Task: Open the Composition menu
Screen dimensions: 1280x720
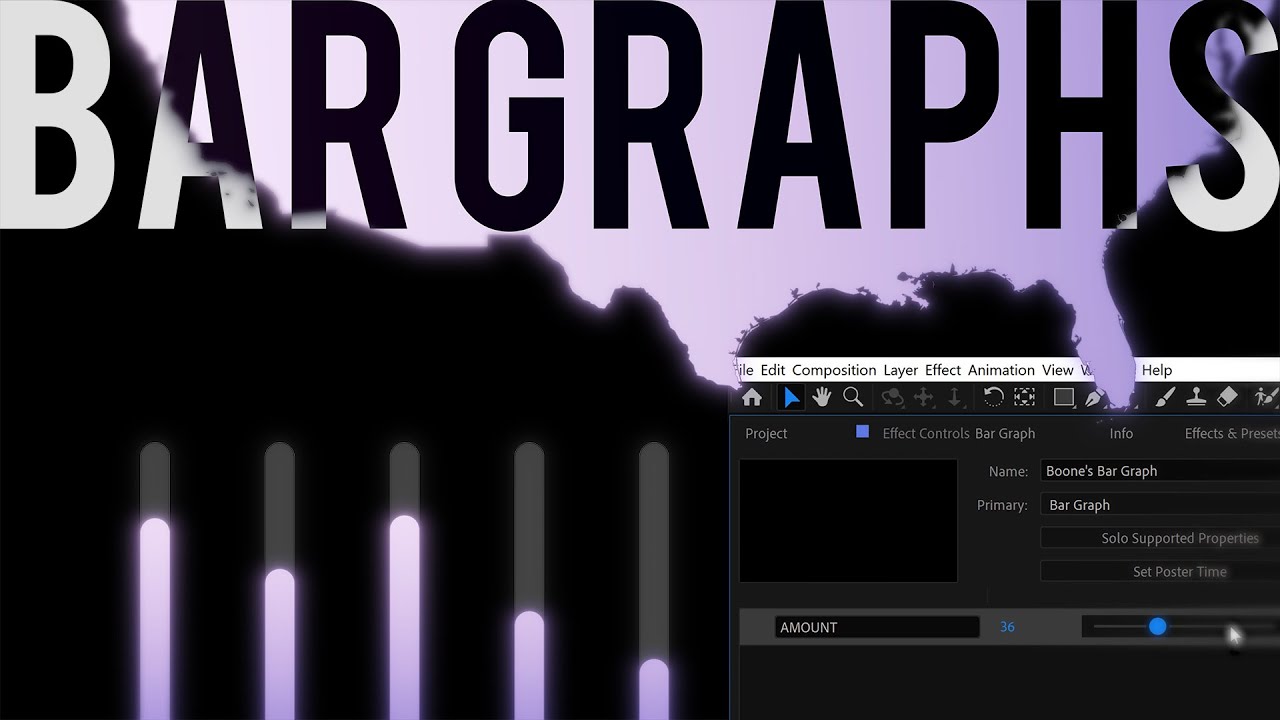Action: (x=834, y=370)
